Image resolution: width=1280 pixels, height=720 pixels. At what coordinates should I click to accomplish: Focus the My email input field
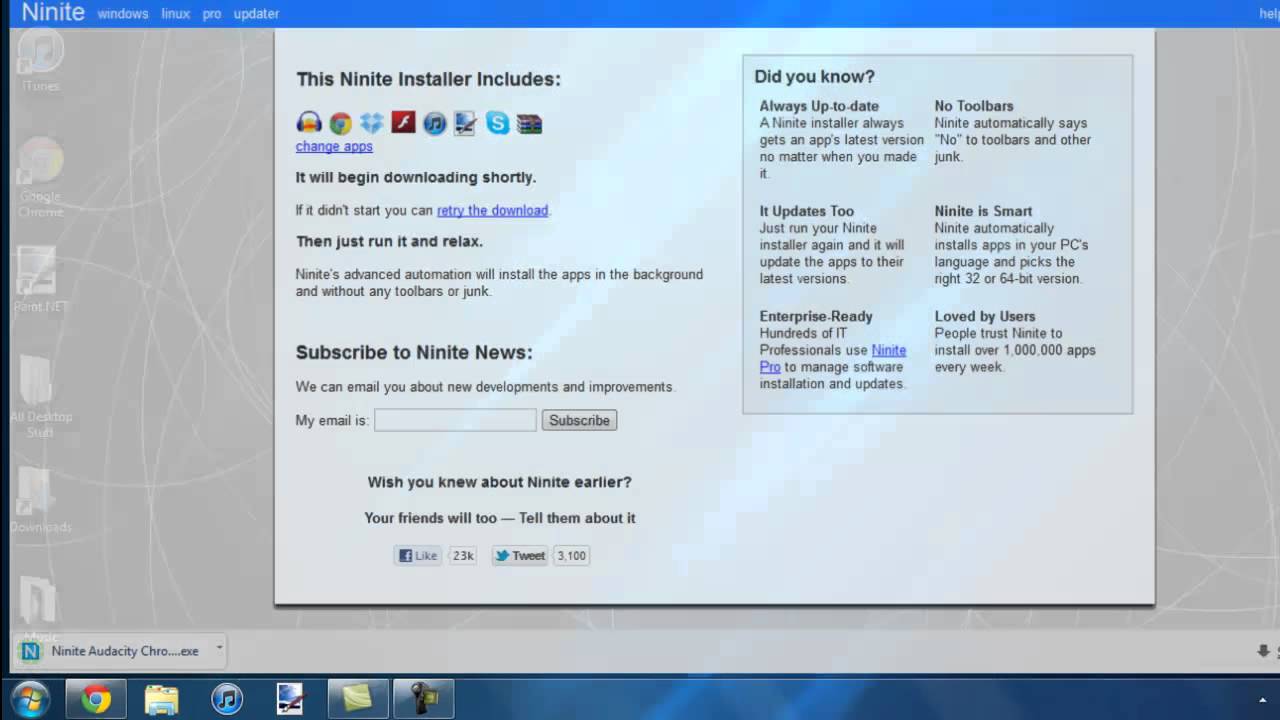point(455,420)
